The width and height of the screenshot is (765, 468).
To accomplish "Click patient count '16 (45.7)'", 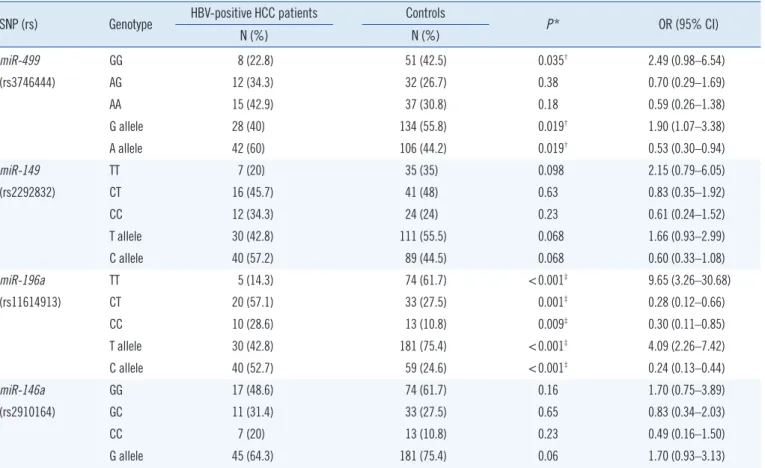I will 253,192.
